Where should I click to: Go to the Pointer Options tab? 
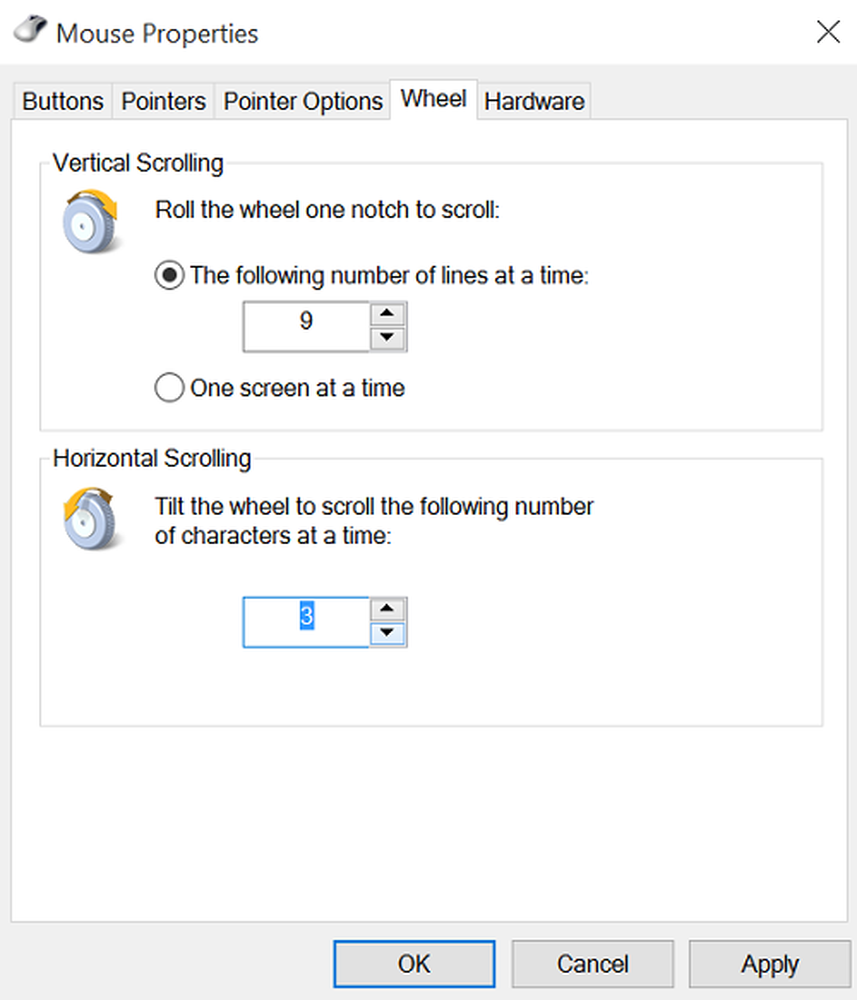[x=303, y=101]
